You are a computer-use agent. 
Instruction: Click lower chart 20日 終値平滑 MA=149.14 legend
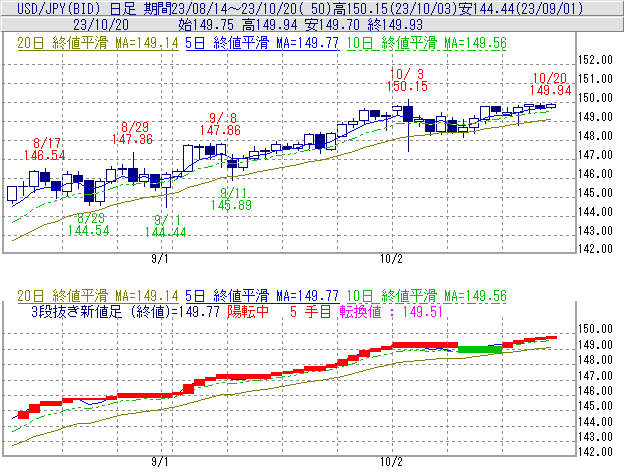click(x=98, y=296)
